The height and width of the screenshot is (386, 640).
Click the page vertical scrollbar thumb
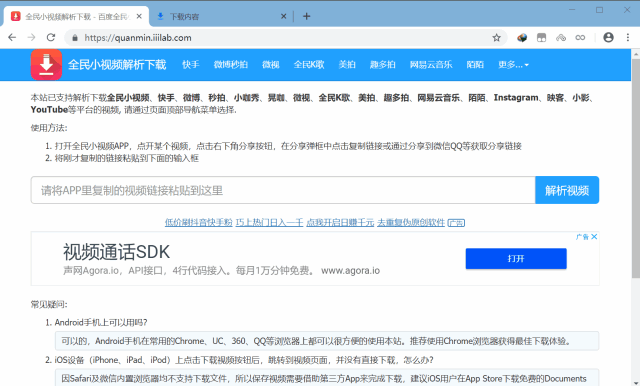pos(636,168)
